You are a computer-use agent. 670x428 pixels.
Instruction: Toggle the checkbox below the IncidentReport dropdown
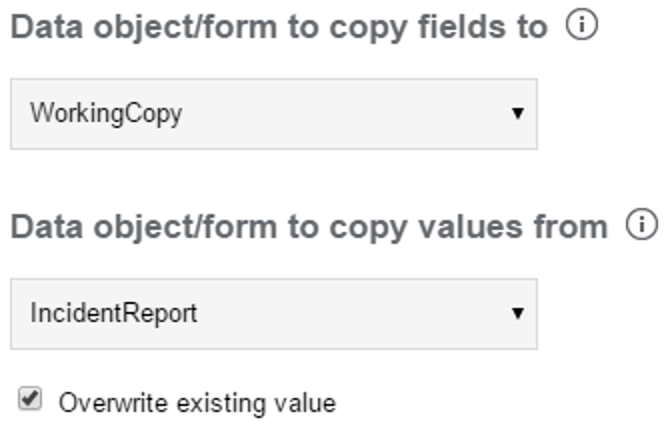[31, 400]
